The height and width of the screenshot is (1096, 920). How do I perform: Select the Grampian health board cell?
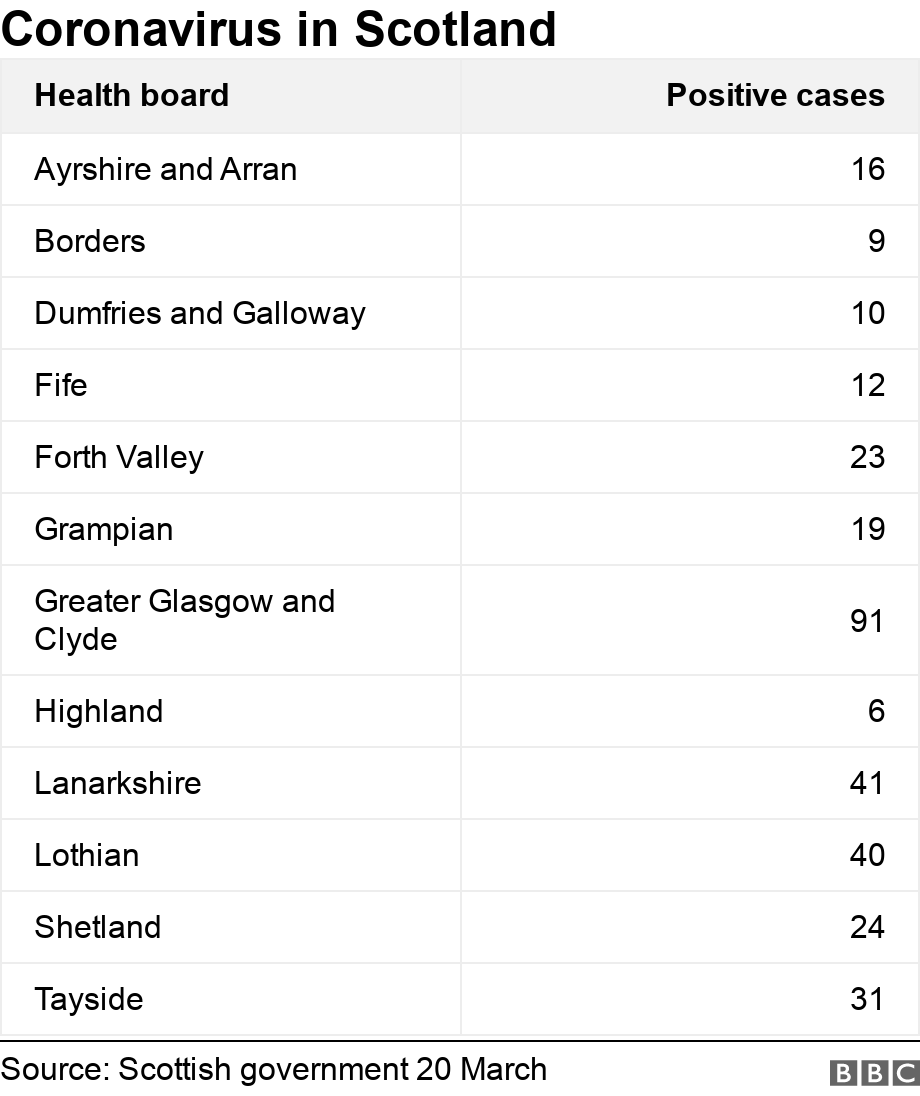(x=104, y=529)
